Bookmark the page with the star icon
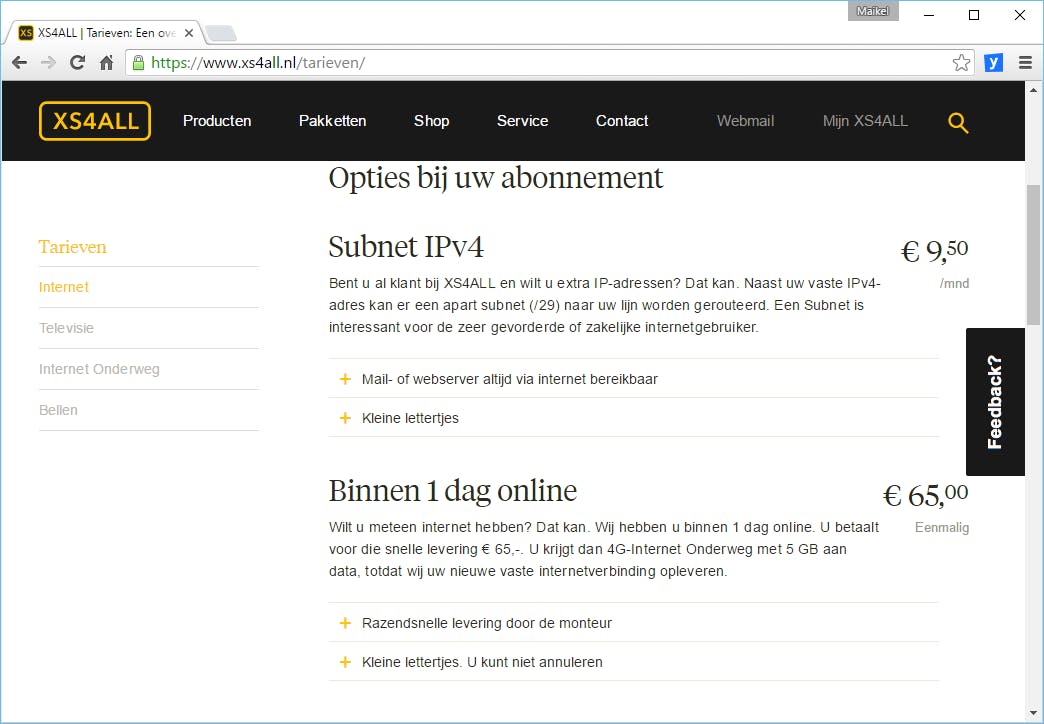 (x=961, y=61)
